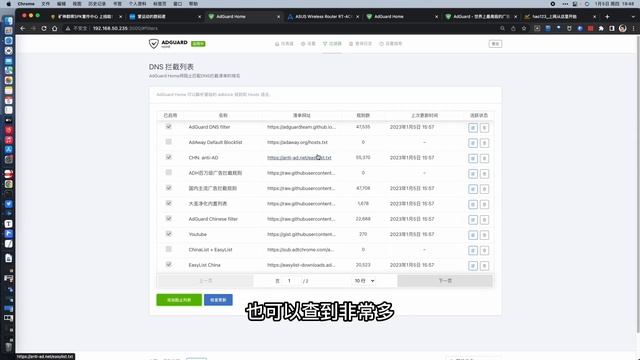
Task: Open the Dashboard item in AdGuard navigation
Action: (x=284, y=44)
